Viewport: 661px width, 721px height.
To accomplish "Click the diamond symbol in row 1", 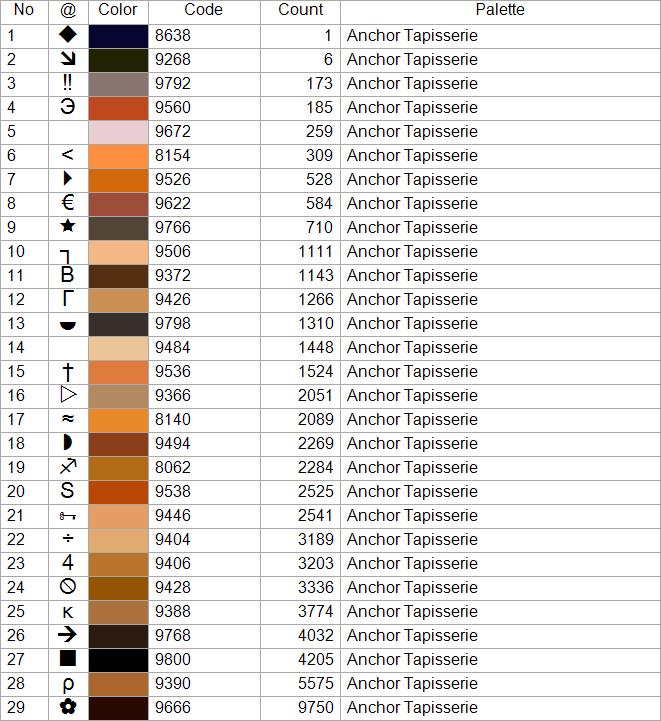I will click(x=68, y=34).
